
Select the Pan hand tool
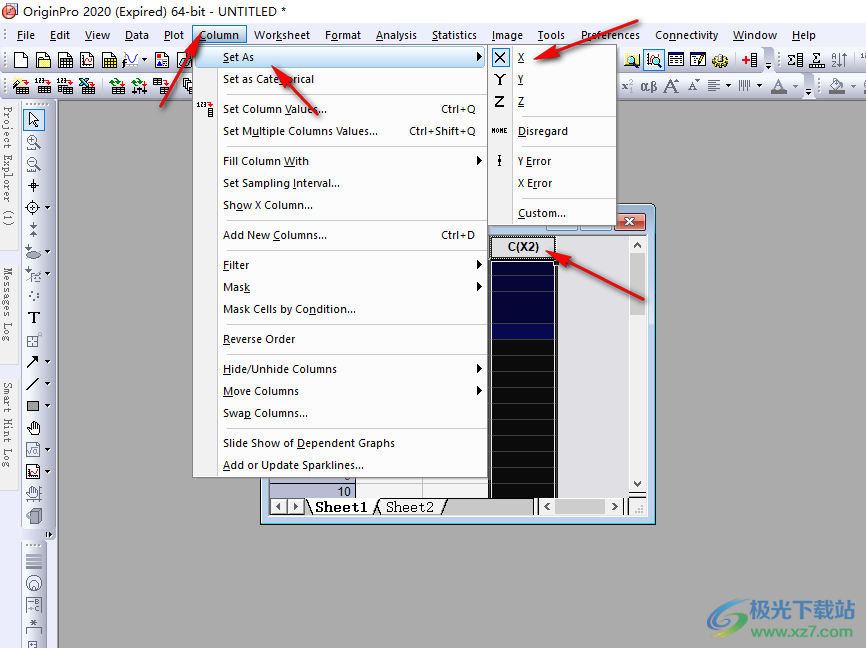(x=34, y=428)
